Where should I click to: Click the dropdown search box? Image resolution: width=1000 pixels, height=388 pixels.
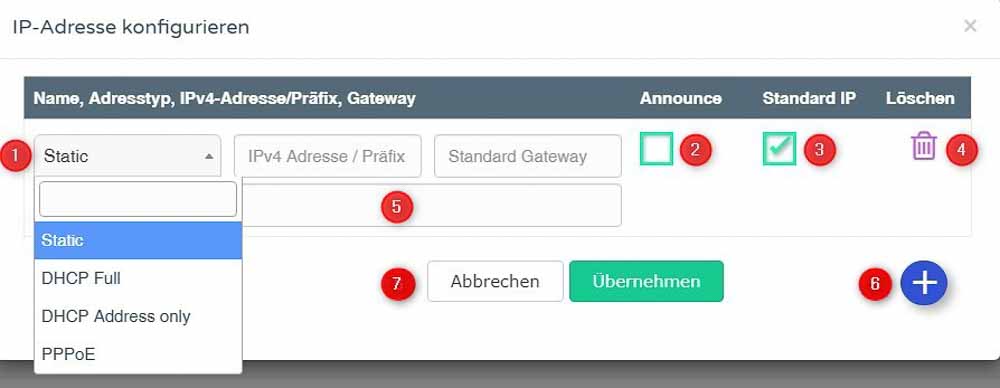138,199
